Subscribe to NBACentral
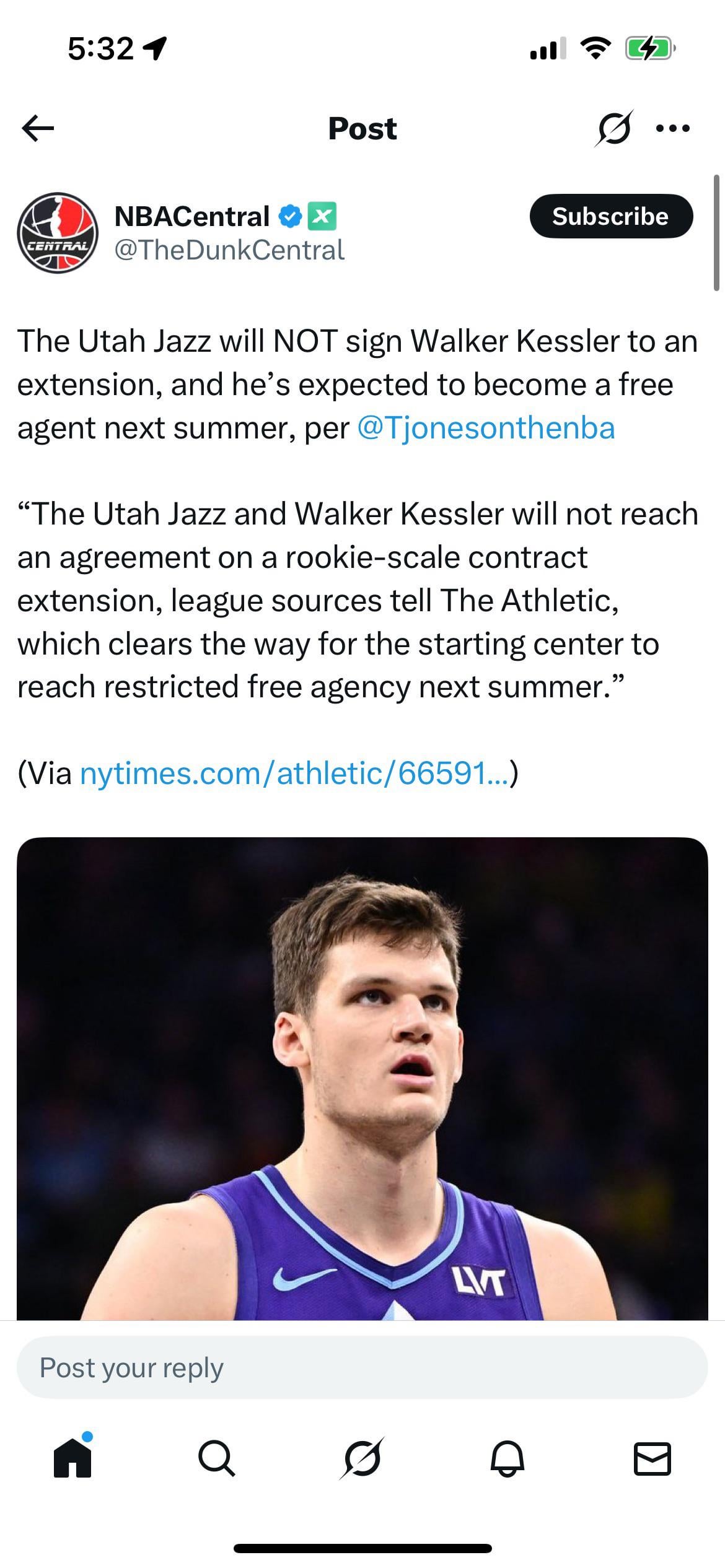725x1568 pixels. [610, 216]
